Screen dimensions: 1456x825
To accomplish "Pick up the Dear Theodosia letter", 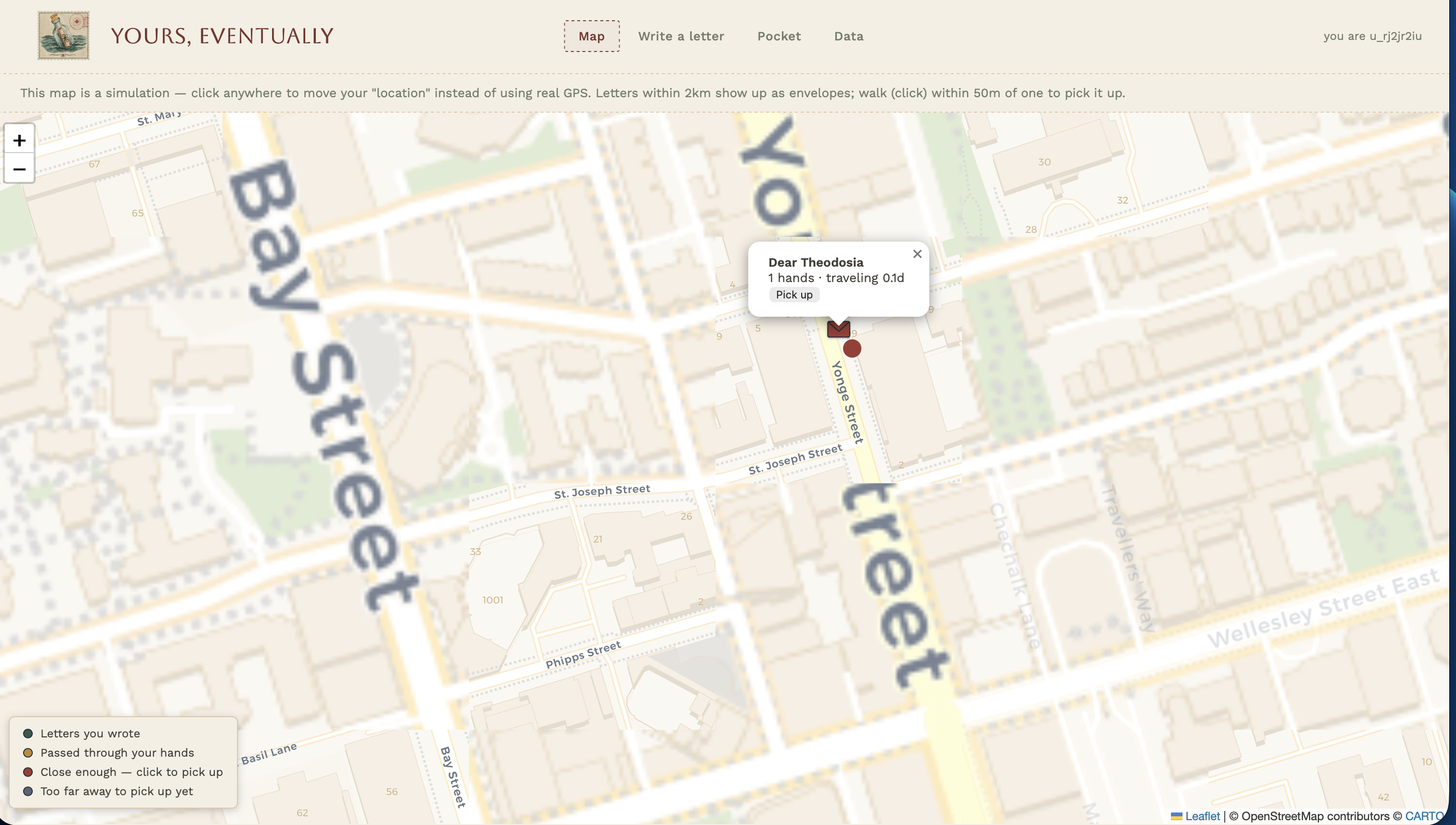I will click(794, 295).
